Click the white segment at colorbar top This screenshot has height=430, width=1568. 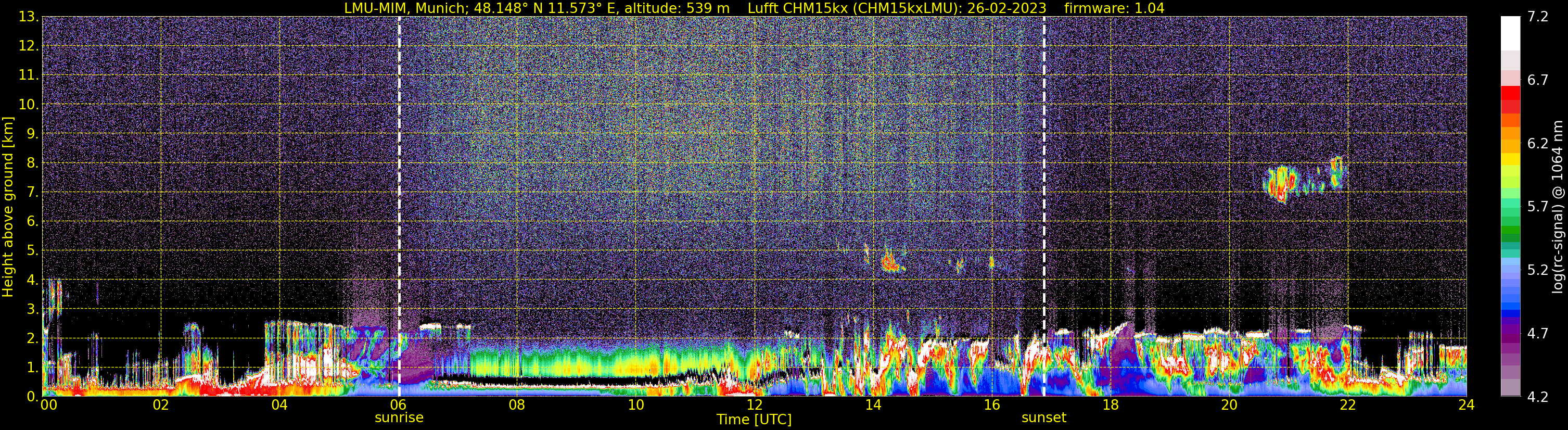[x=1510, y=33]
